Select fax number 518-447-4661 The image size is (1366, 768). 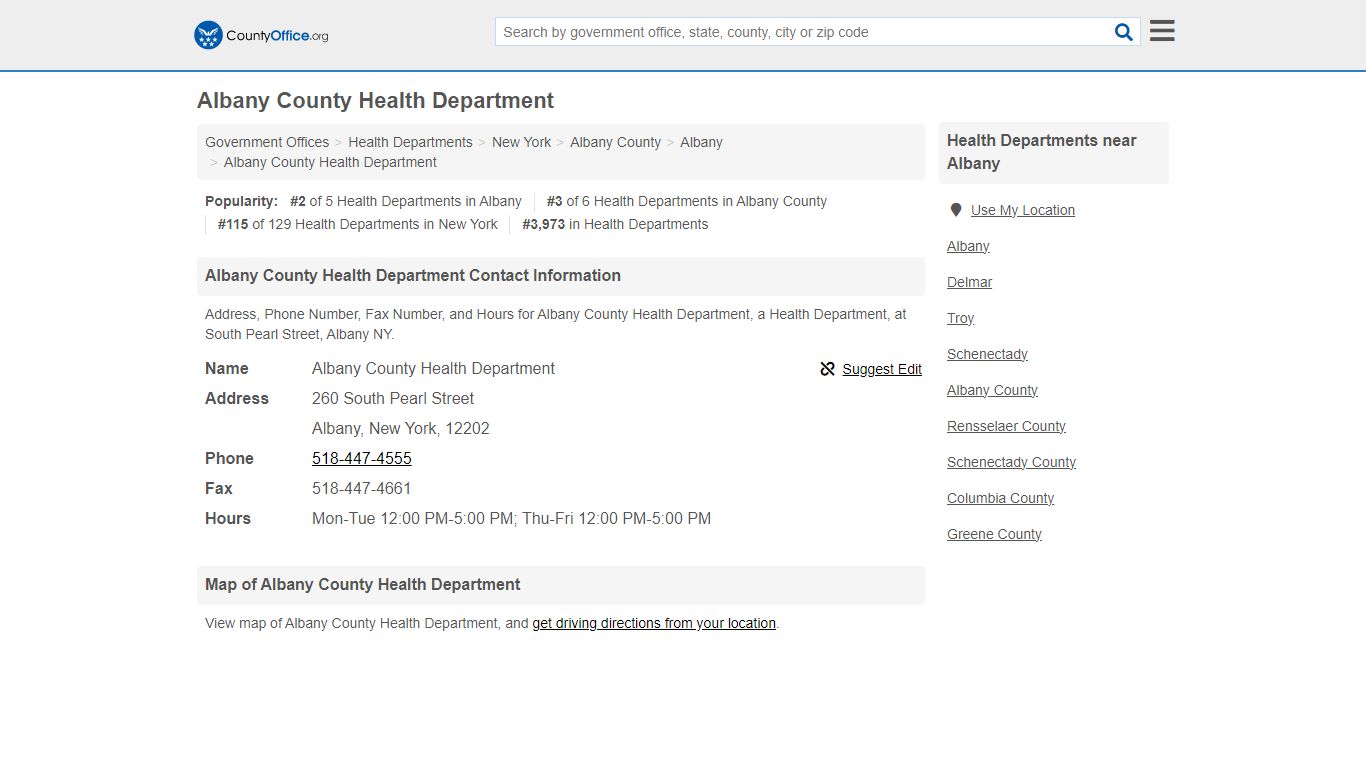[x=362, y=488]
